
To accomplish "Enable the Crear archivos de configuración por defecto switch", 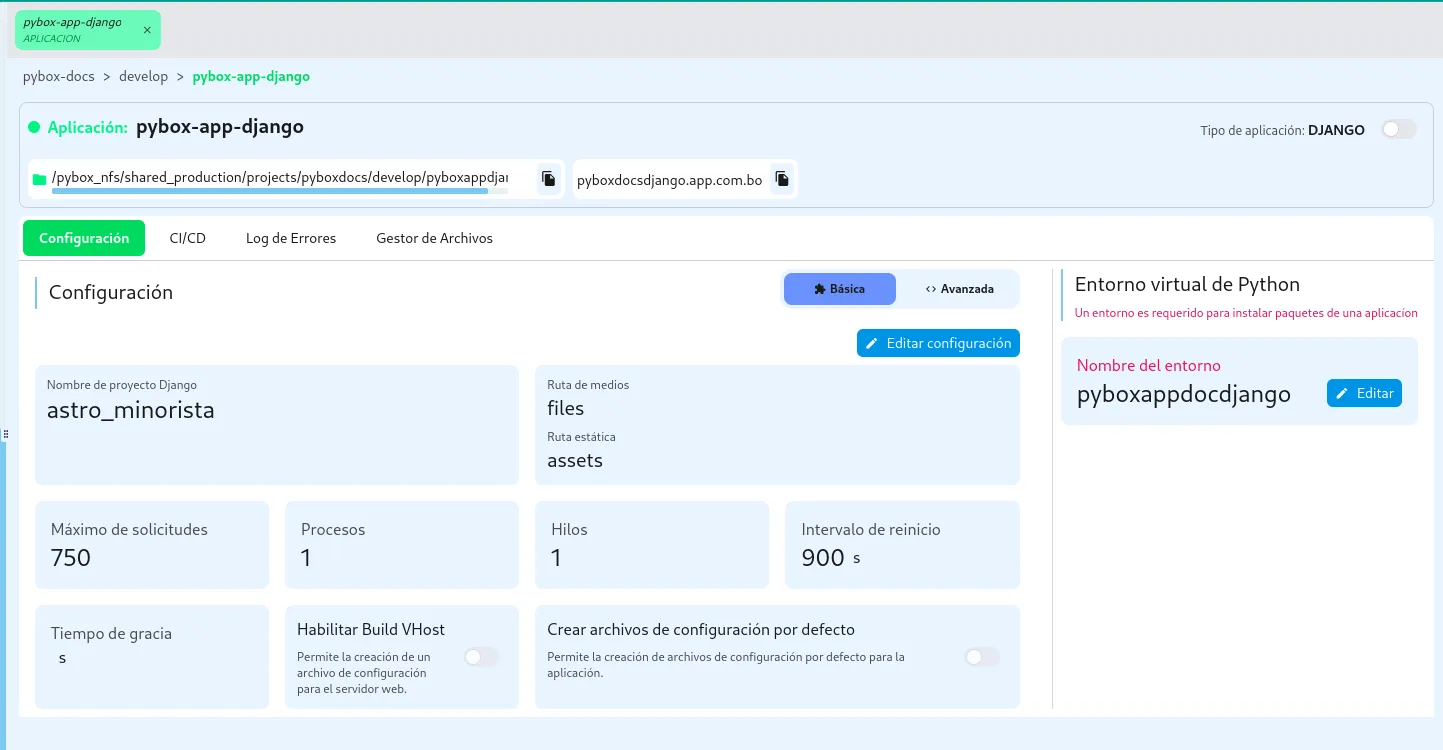I will (982, 657).
